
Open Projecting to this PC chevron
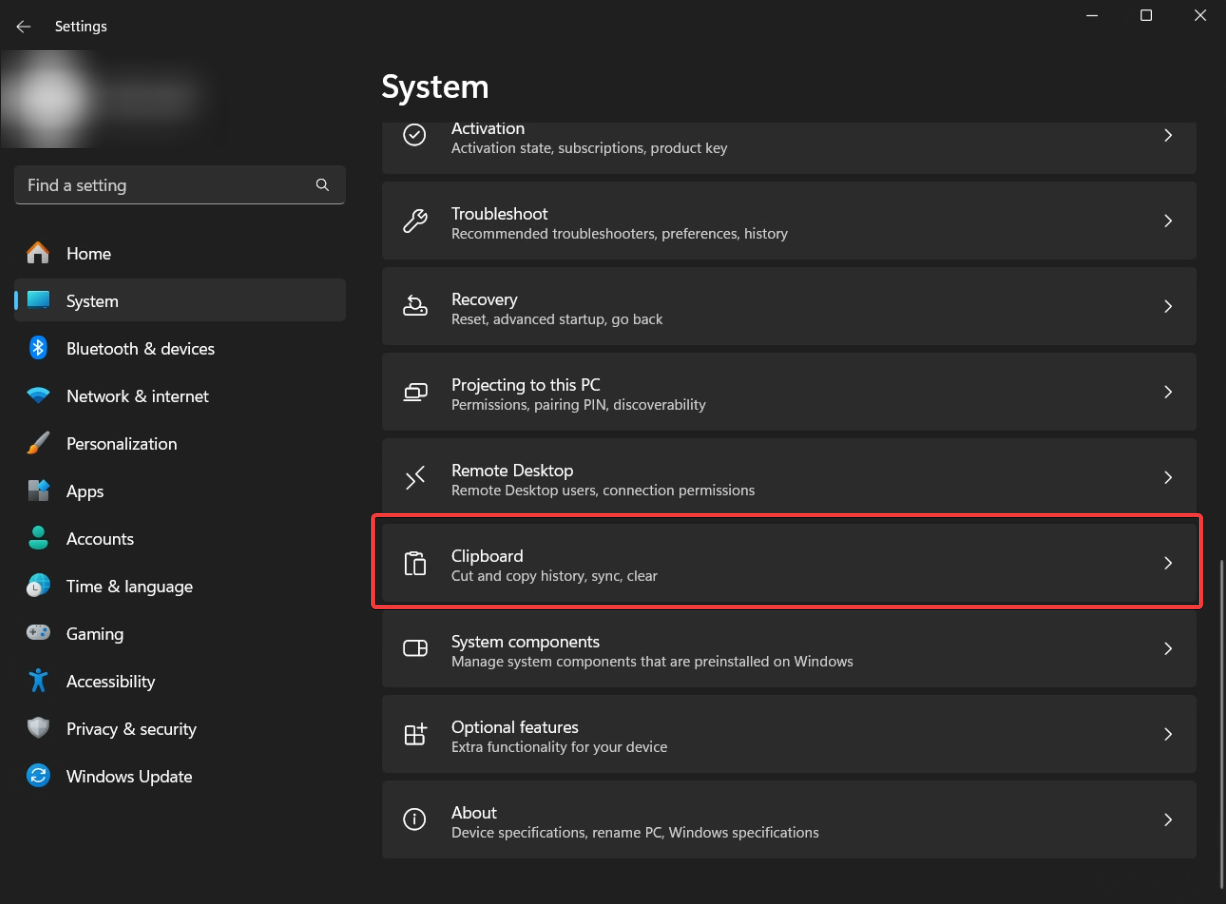[x=1168, y=392]
